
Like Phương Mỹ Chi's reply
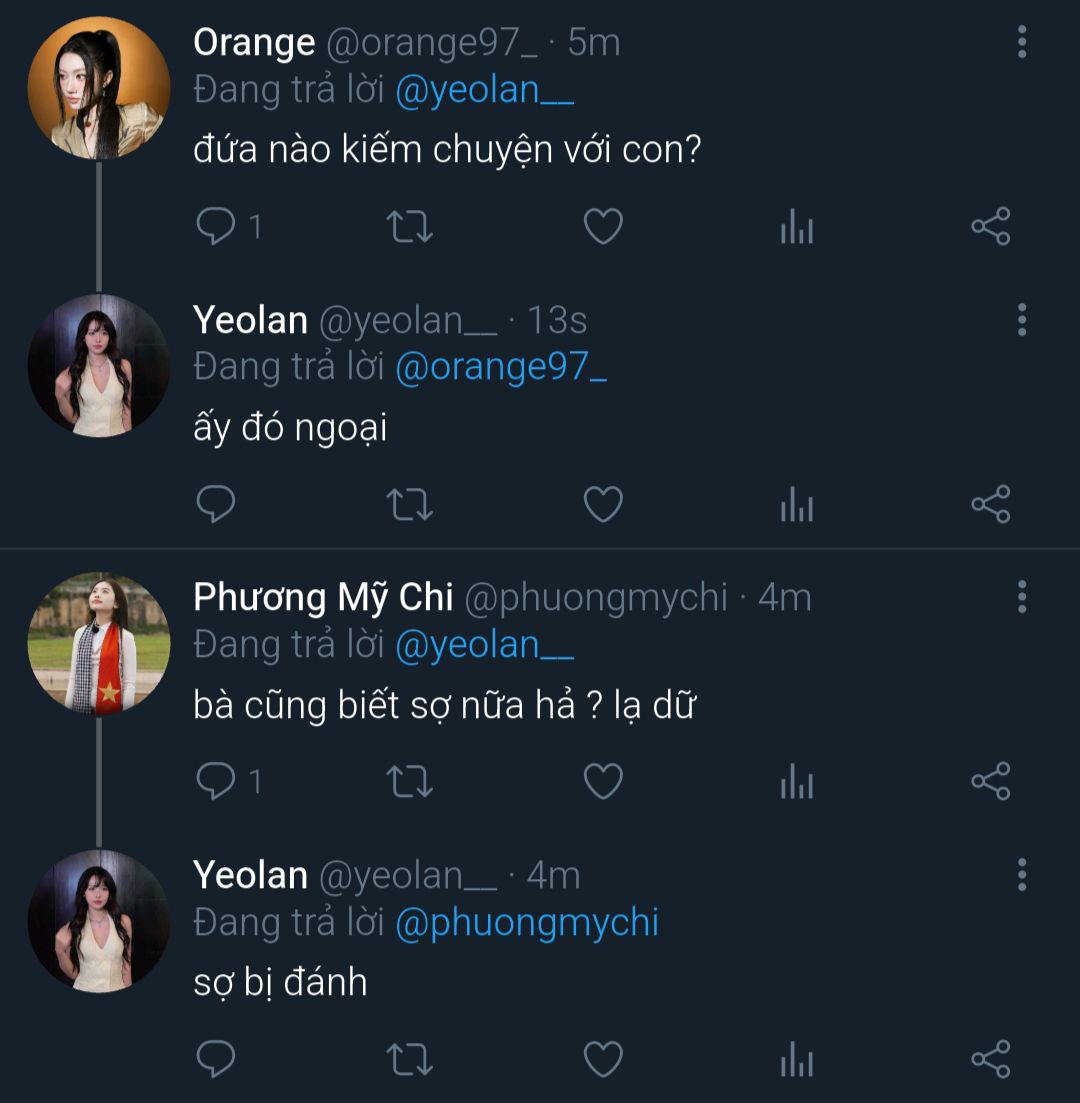(x=603, y=782)
